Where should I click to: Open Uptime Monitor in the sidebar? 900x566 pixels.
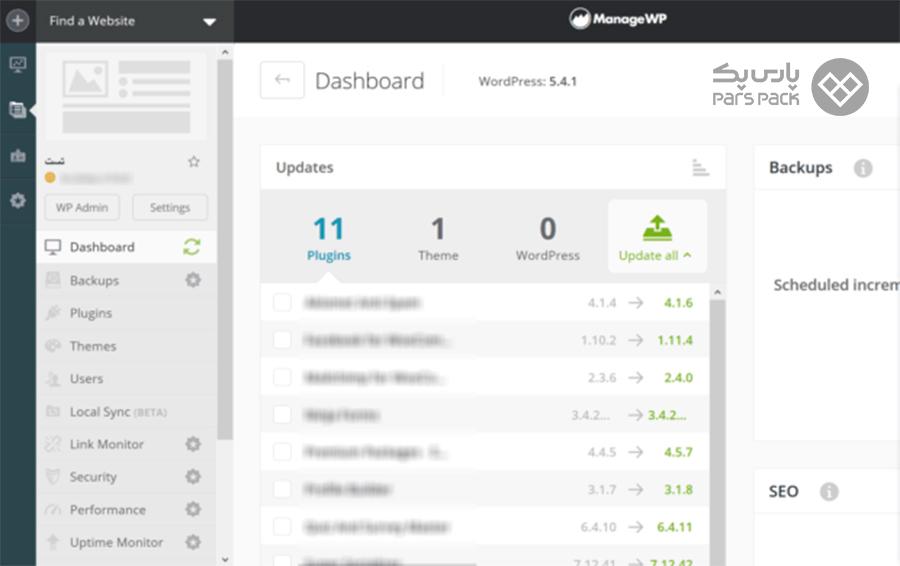coord(126,542)
